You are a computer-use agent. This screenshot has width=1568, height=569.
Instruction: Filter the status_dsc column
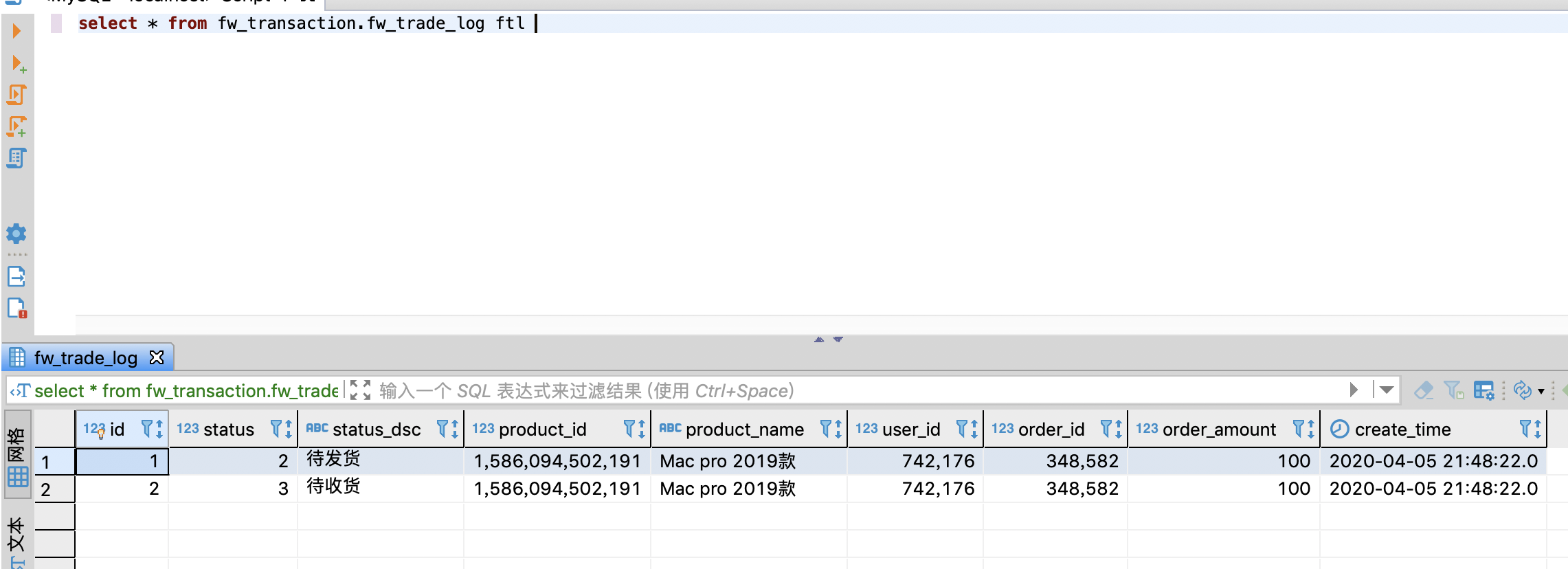click(x=443, y=429)
